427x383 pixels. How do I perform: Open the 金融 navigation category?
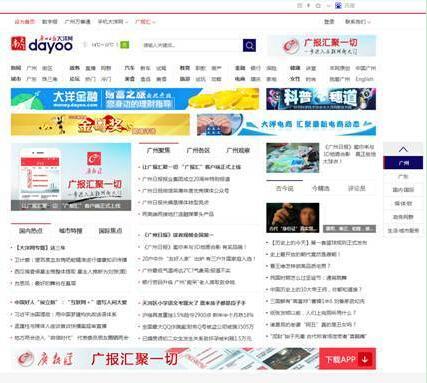point(240,68)
